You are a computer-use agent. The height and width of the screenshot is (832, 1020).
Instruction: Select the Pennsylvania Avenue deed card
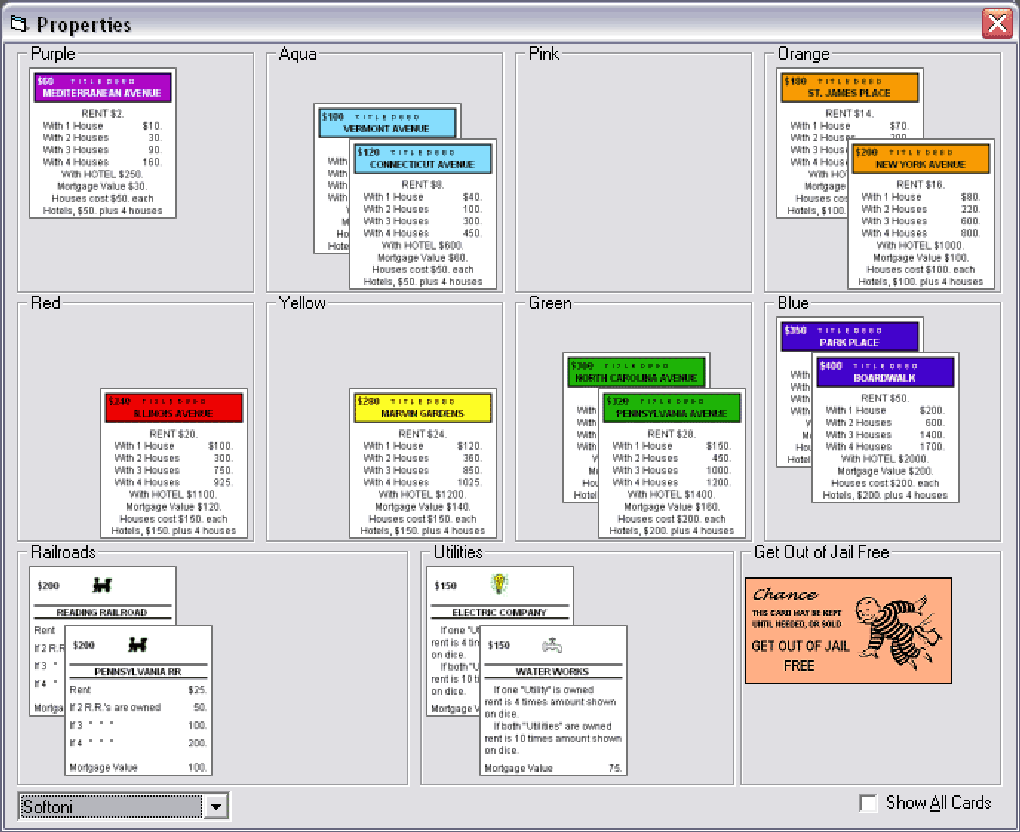pos(671,463)
